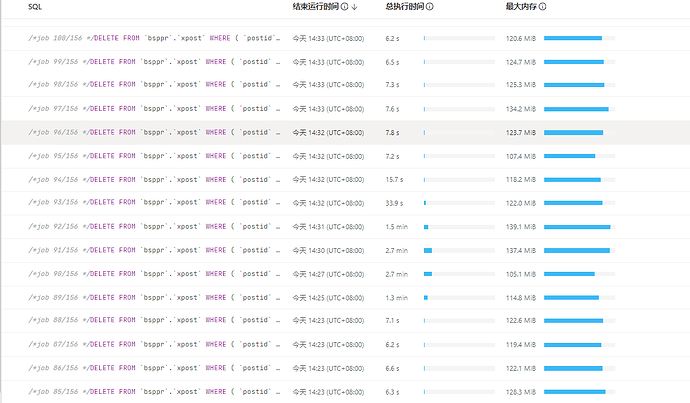Click the 最大内存 column header text
Image resolution: width=690 pixels, height=403 pixels.
point(518,6)
